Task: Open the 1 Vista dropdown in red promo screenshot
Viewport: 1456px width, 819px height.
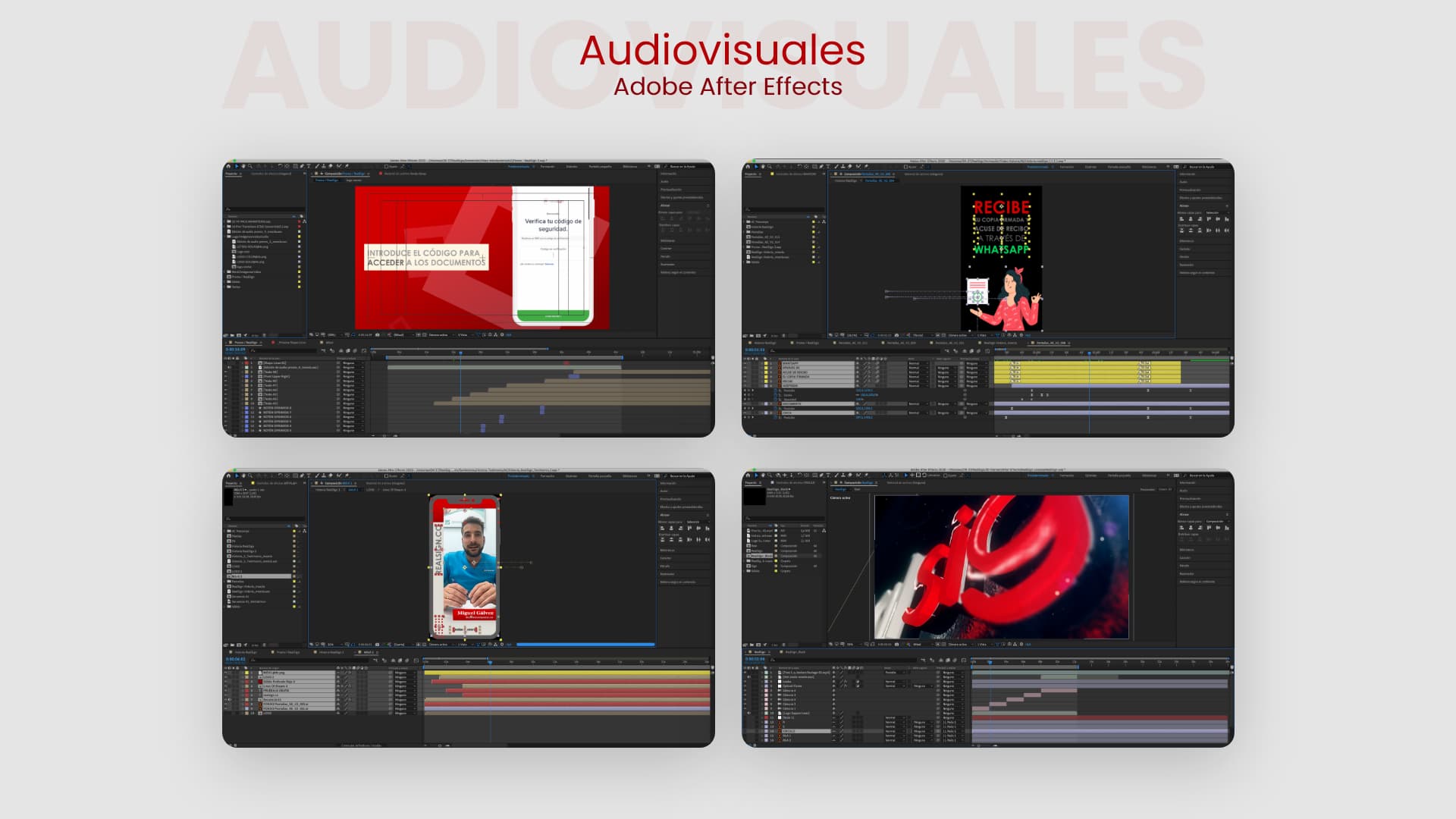Action: pyautogui.click(x=464, y=334)
